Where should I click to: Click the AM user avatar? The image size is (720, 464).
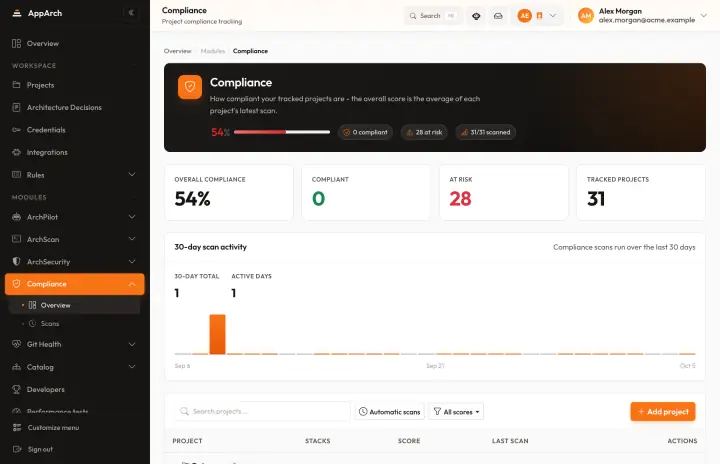point(586,16)
